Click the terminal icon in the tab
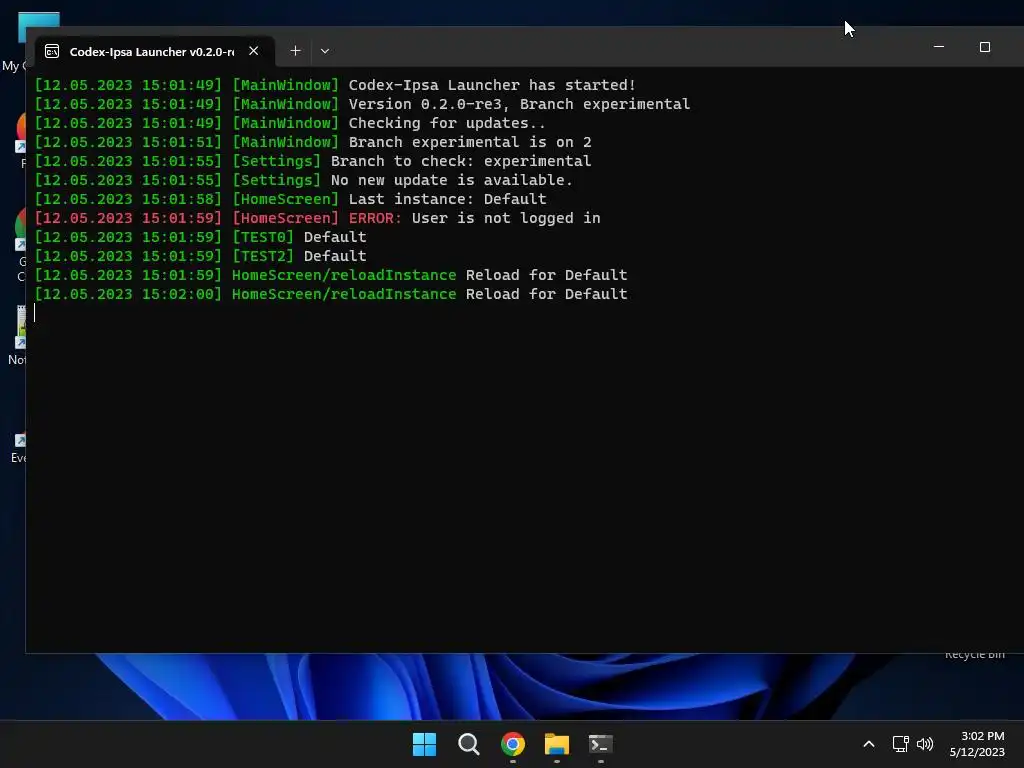 coord(52,52)
